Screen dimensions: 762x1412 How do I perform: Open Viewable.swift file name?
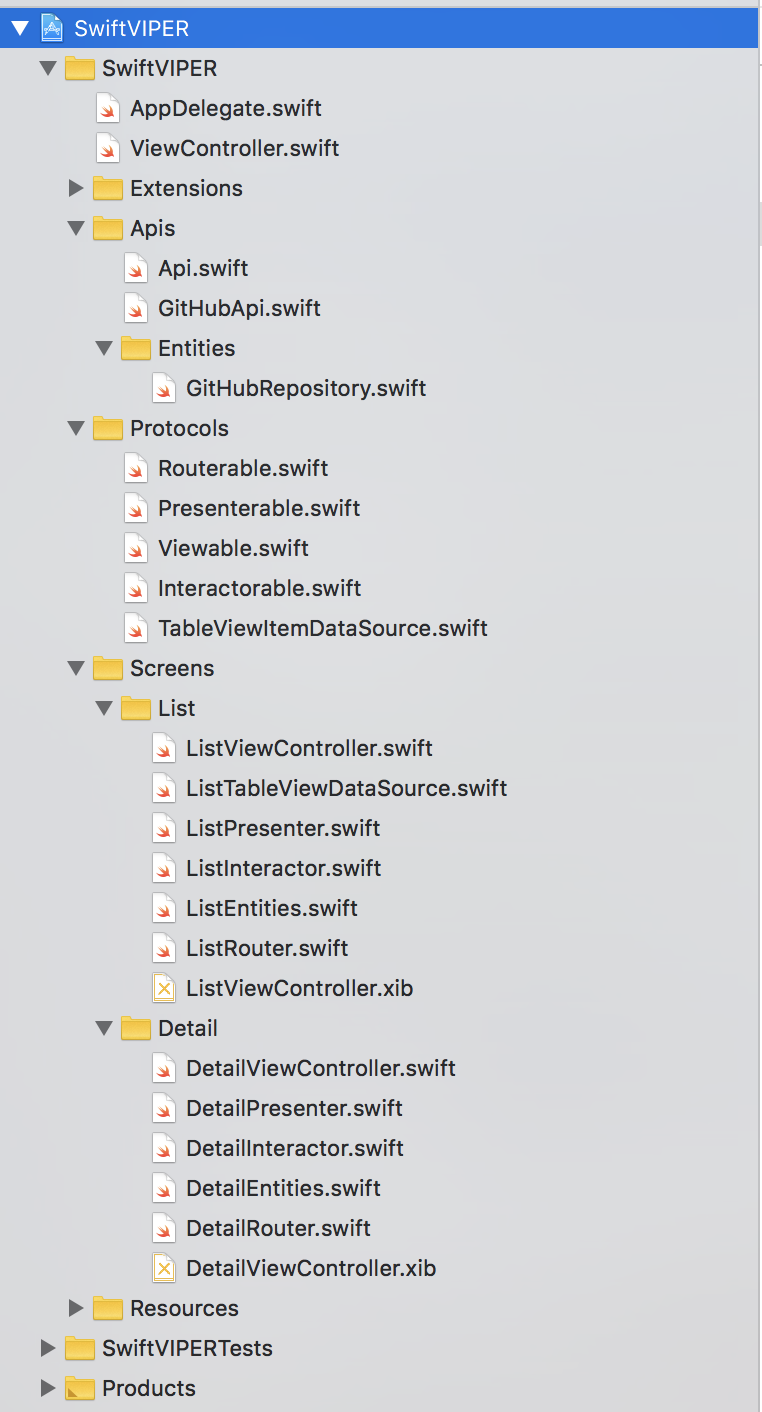point(233,548)
